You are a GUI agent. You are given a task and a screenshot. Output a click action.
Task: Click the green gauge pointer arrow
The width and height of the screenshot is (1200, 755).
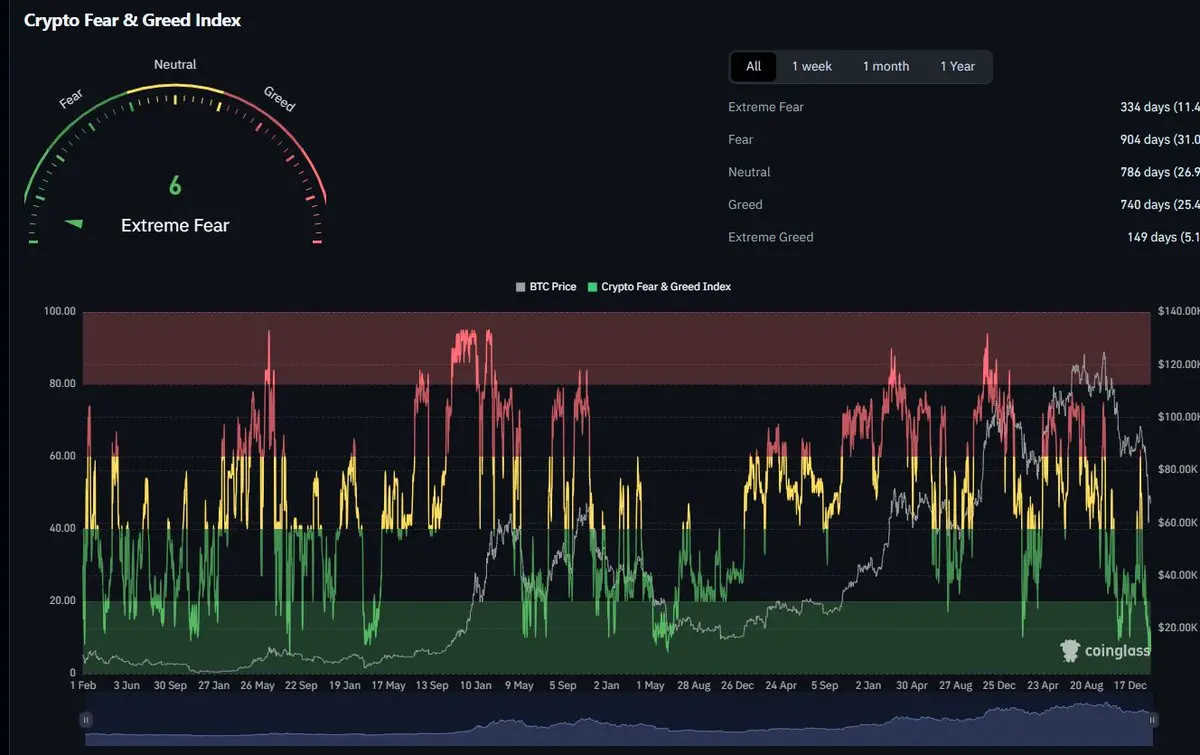(74, 224)
